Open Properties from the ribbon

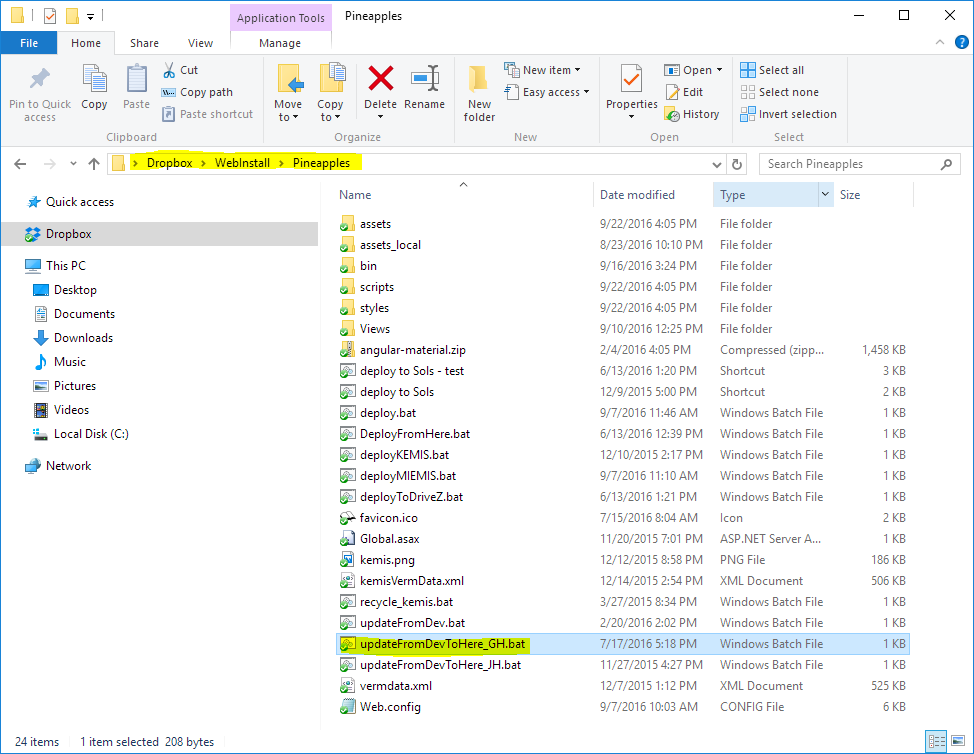pos(631,90)
